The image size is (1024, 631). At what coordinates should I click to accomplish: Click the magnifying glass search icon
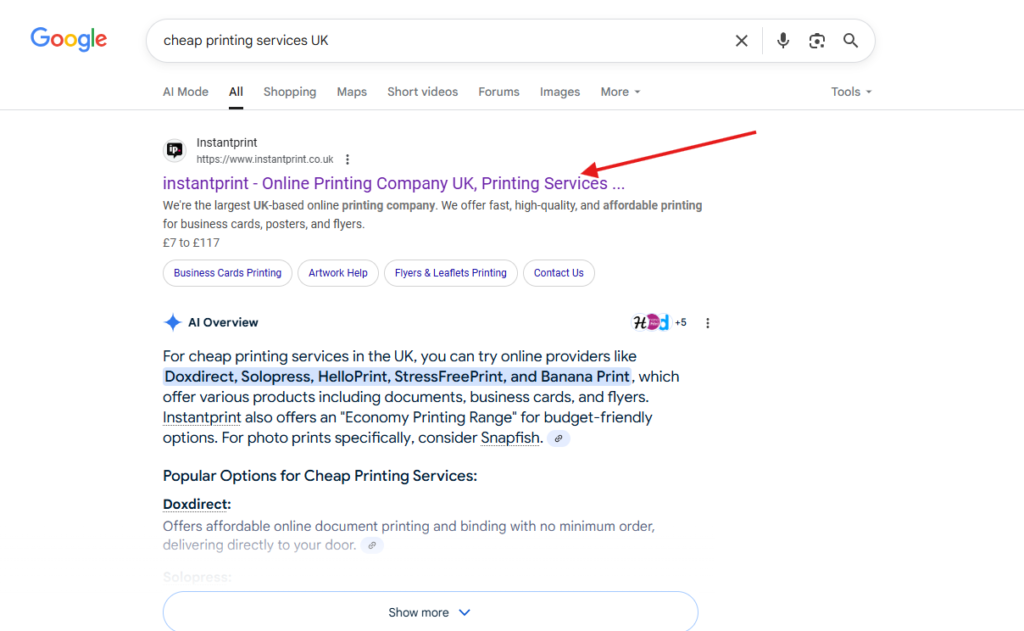[x=850, y=41]
